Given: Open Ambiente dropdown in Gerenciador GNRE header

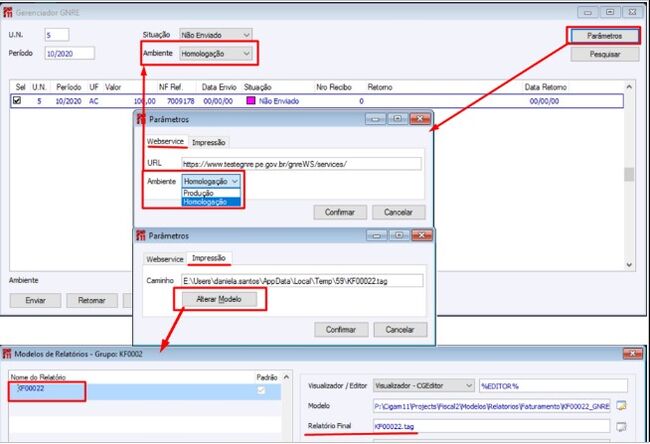Looking at the screenshot, I should pos(216,53).
